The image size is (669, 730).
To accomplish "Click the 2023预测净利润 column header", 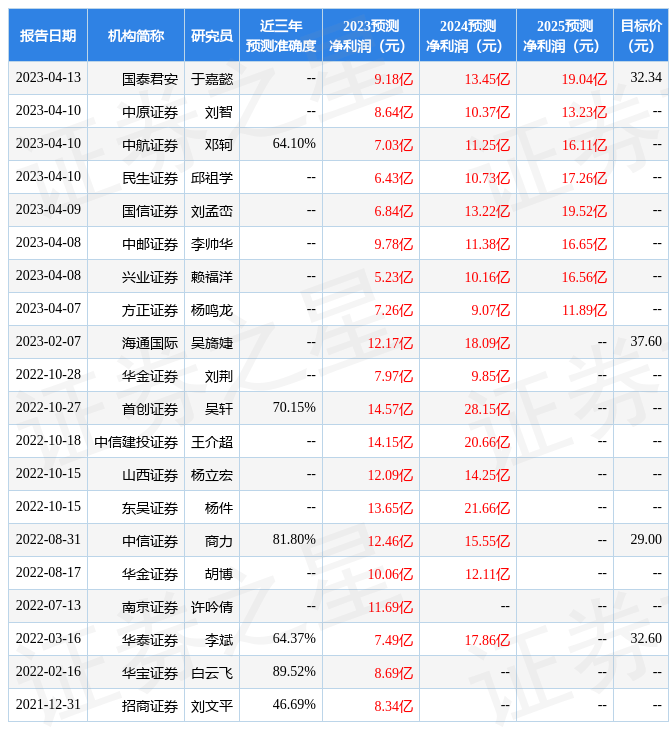I will tap(371, 35).
